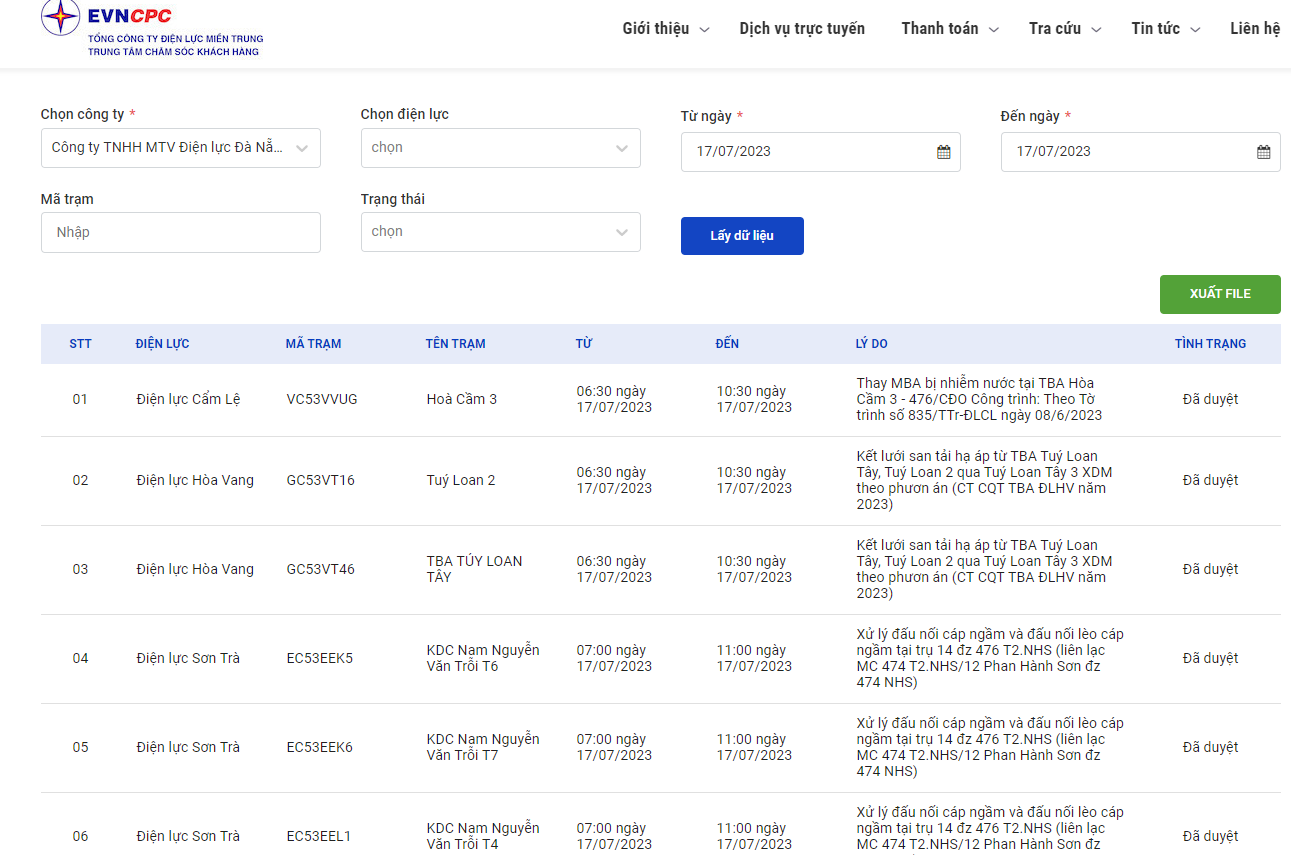Focus the Mã trạm input field
1291x855 pixels.
click(x=181, y=232)
